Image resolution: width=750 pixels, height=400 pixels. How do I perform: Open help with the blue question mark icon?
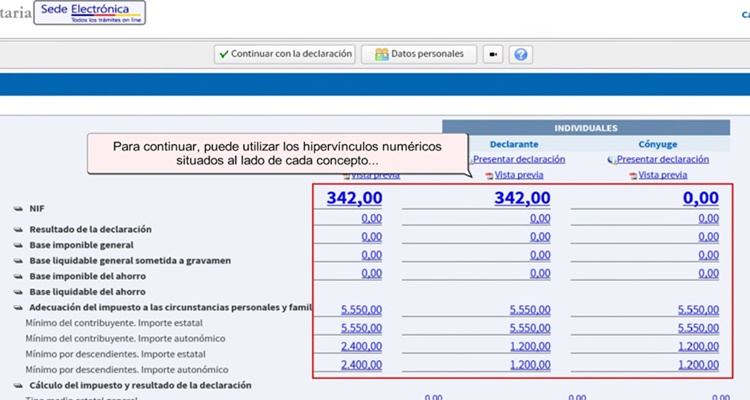tap(519, 54)
